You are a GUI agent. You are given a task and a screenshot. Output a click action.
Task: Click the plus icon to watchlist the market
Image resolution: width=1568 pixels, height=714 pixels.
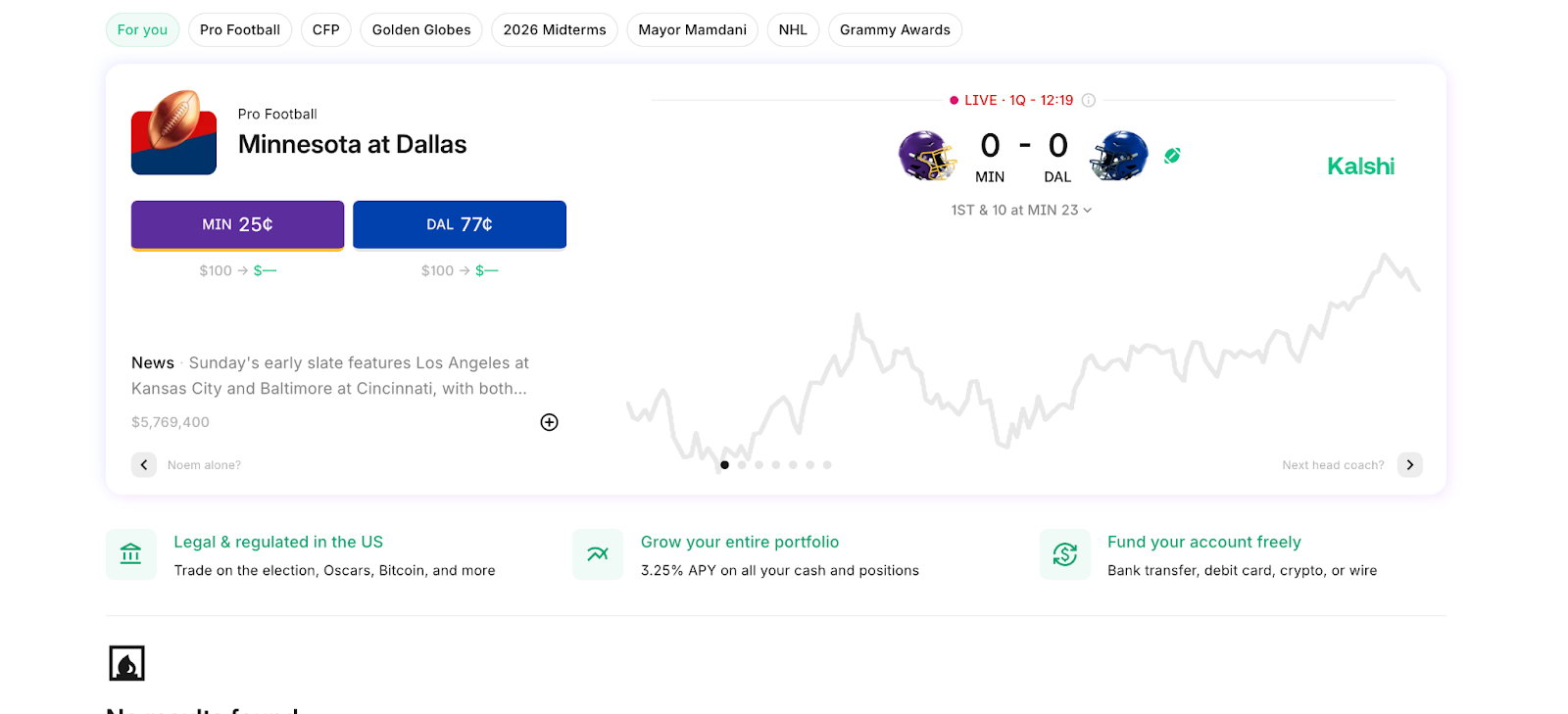(549, 422)
